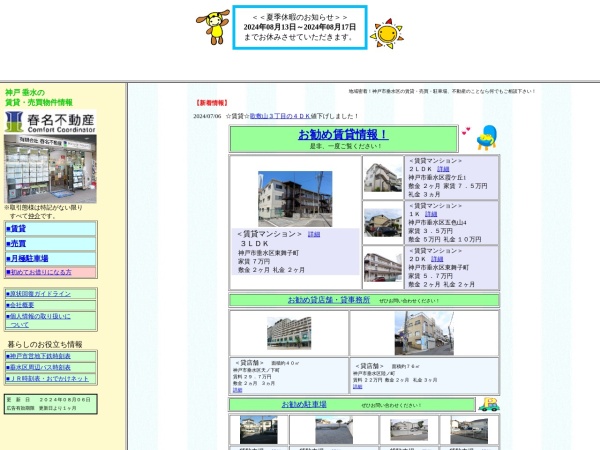
Task: Click the pink hearts icon
Action: click(x=466, y=131)
